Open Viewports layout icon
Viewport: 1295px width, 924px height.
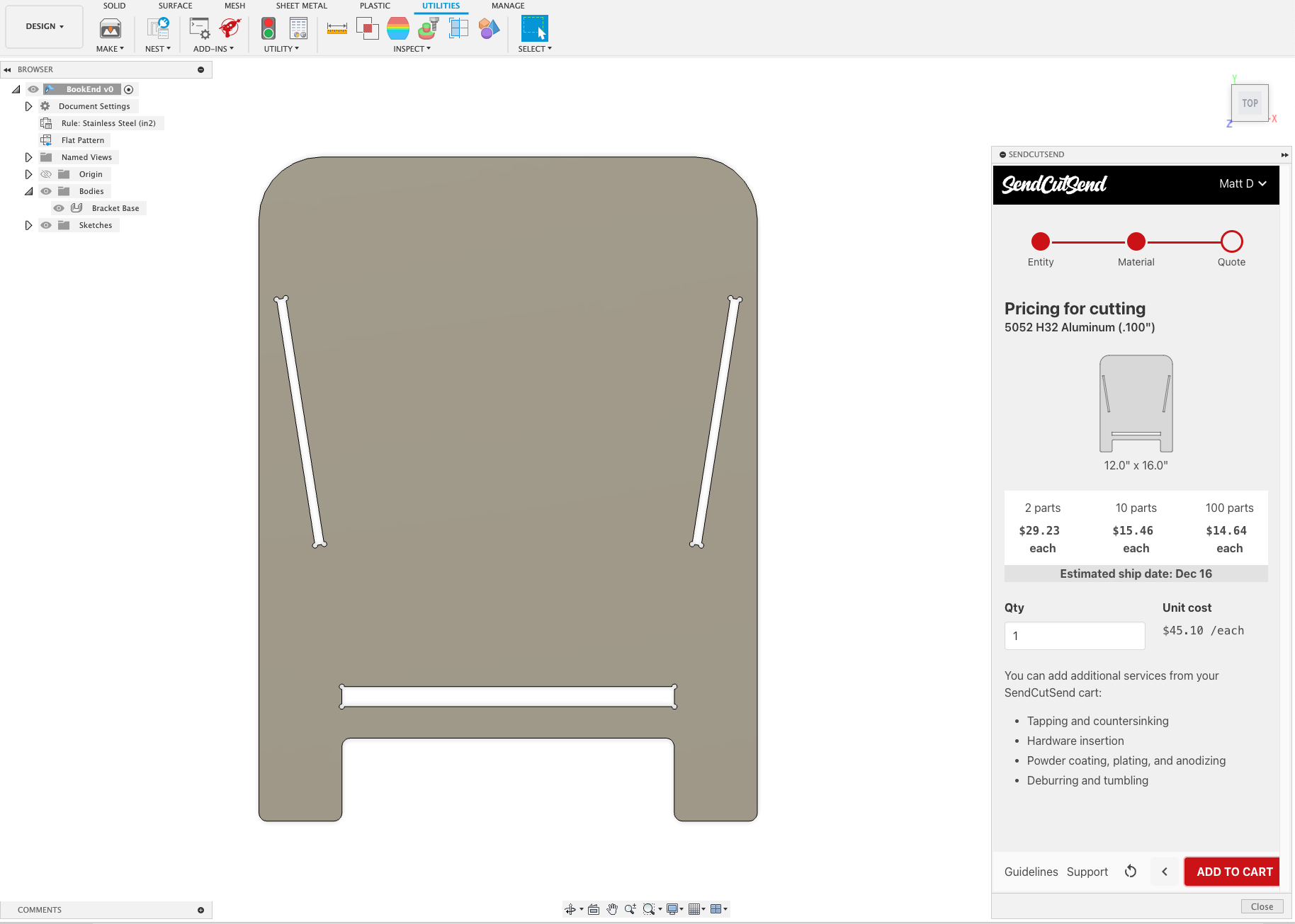coord(716,909)
